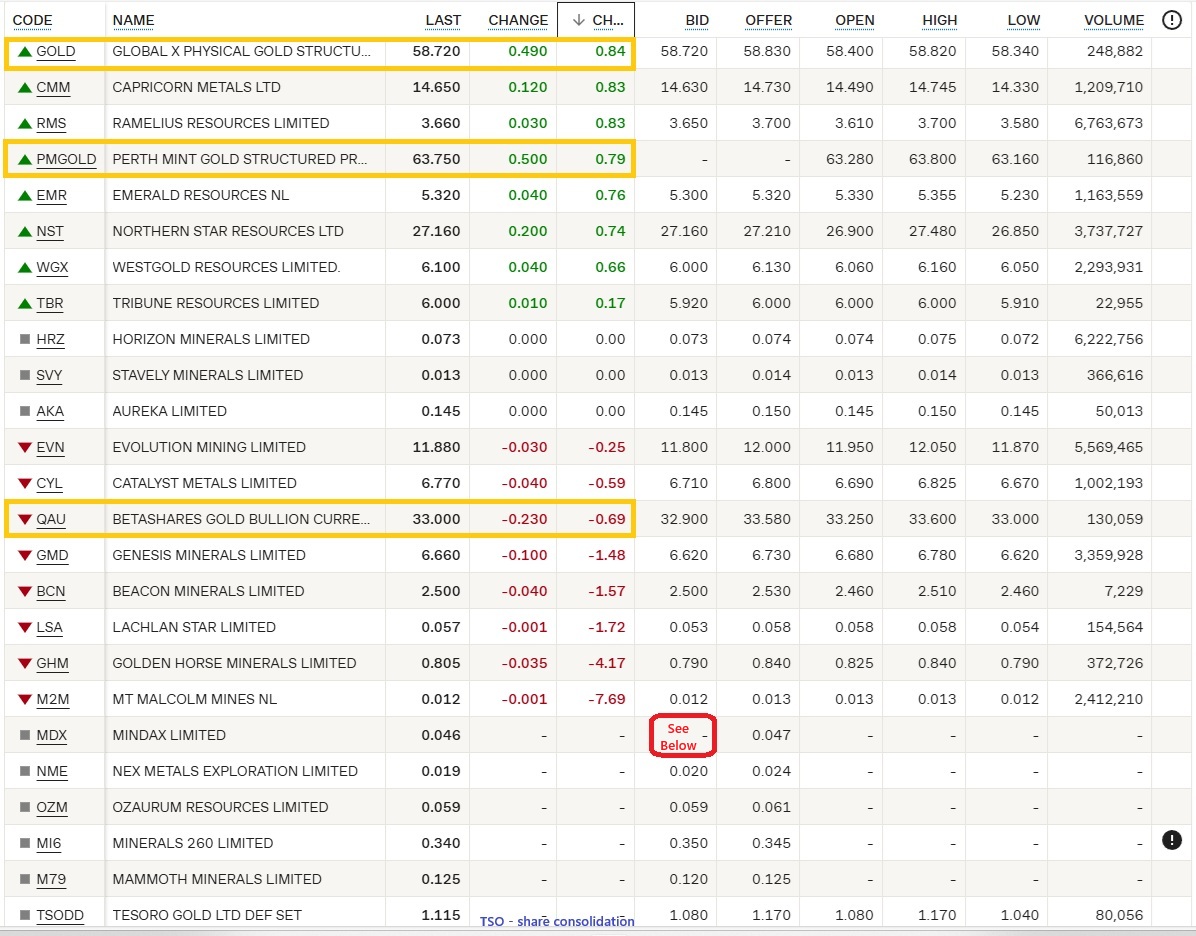Click the green up arrow beside NST

(25, 231)
